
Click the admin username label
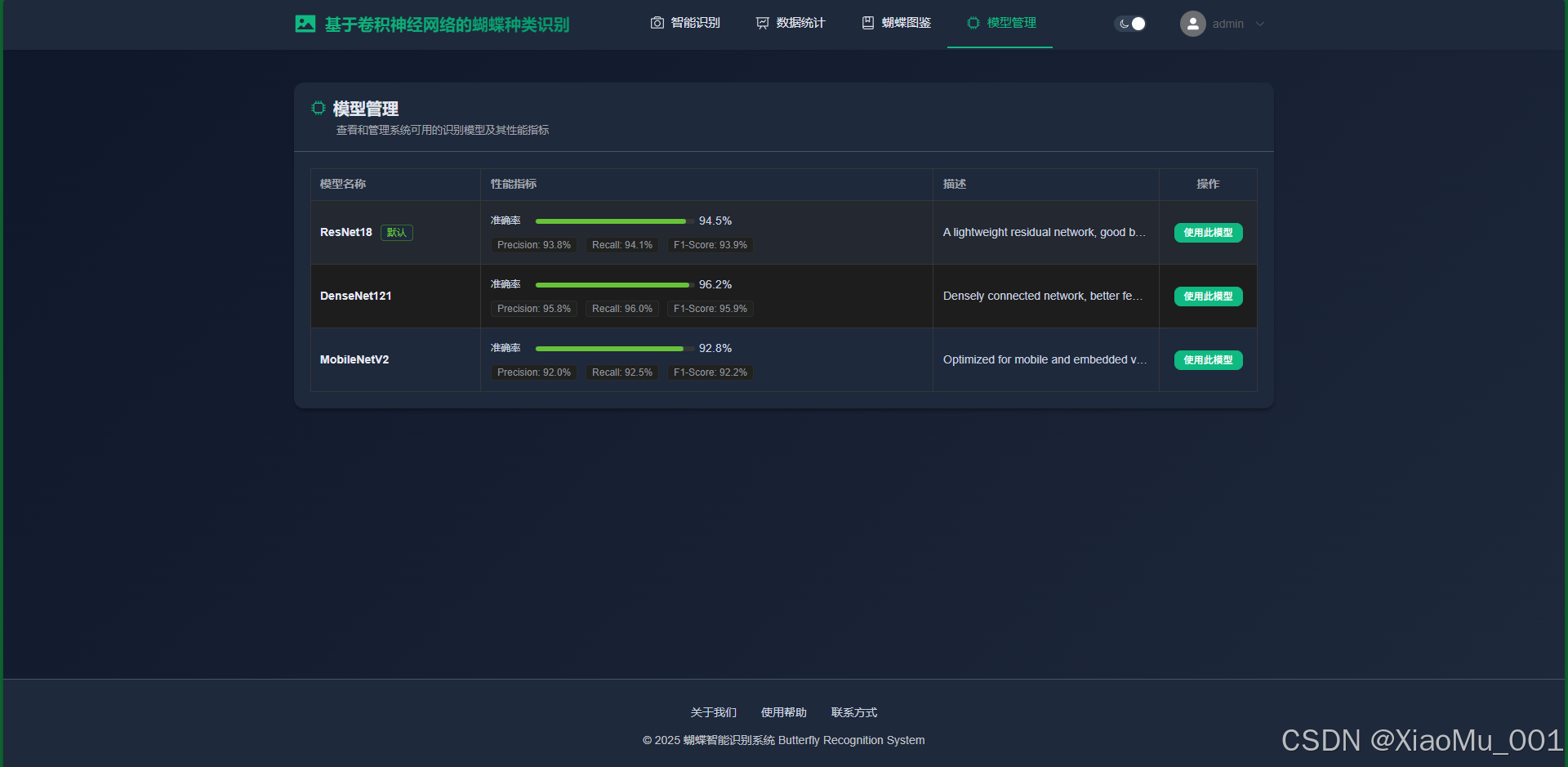(x=1228, y=24)
